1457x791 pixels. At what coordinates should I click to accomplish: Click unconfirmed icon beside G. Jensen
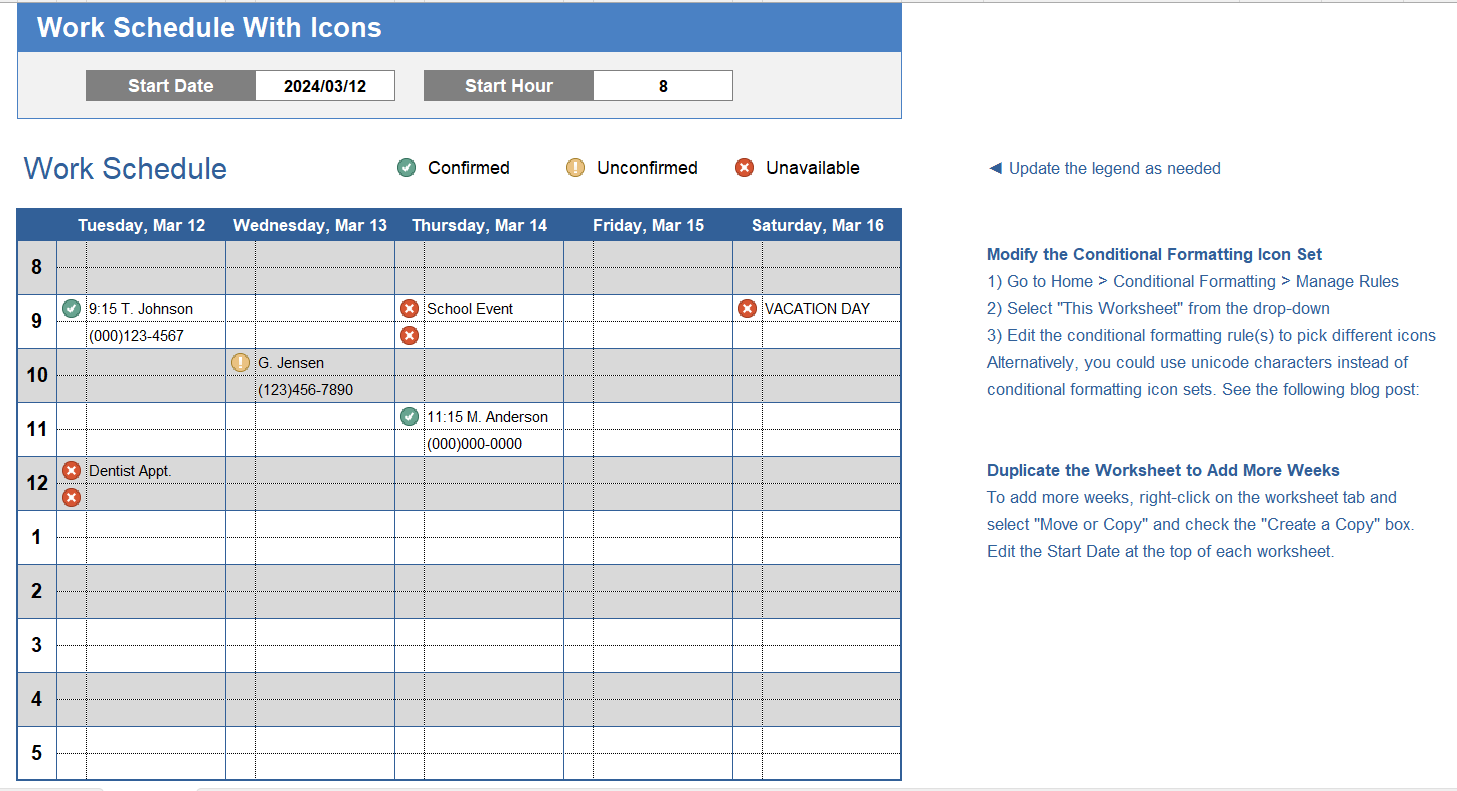[x=240, y=363]
